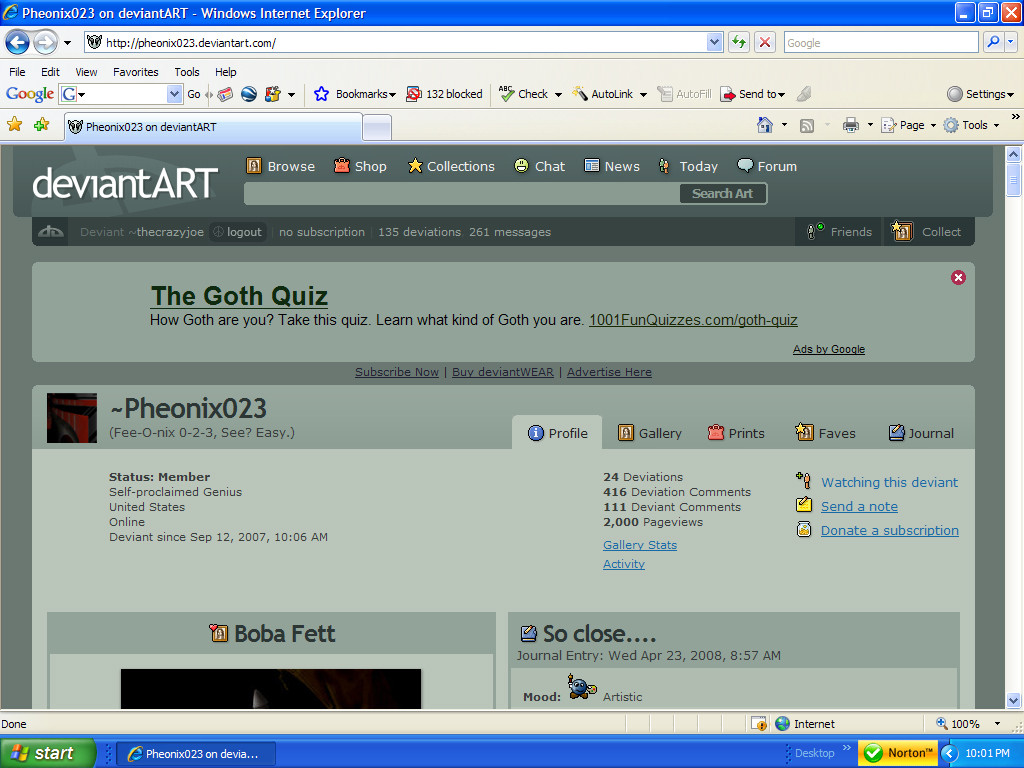
Task: Open the Windows Start menu
Action: [x=48, y=753]
